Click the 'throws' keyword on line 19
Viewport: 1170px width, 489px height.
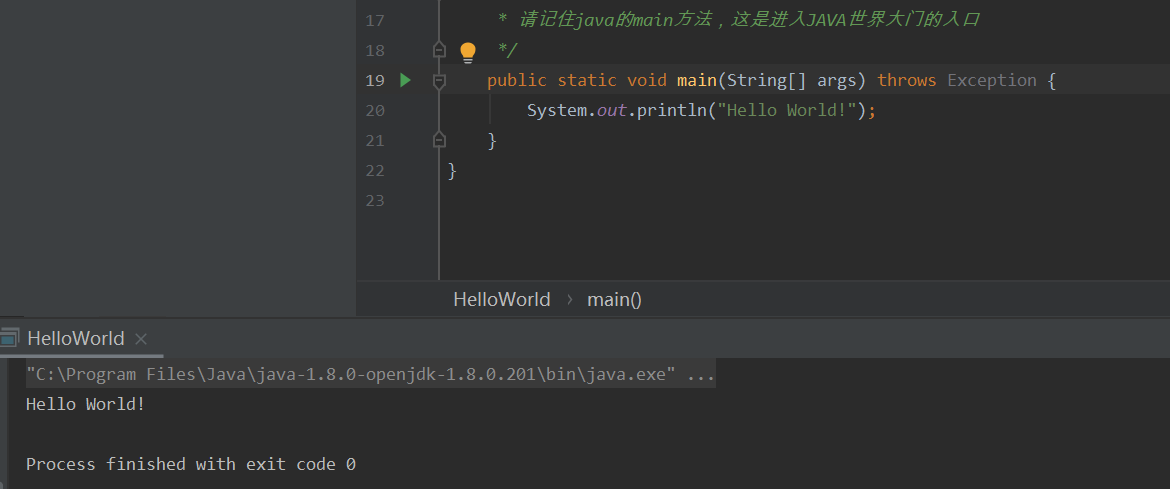click(x=907, y=80)
